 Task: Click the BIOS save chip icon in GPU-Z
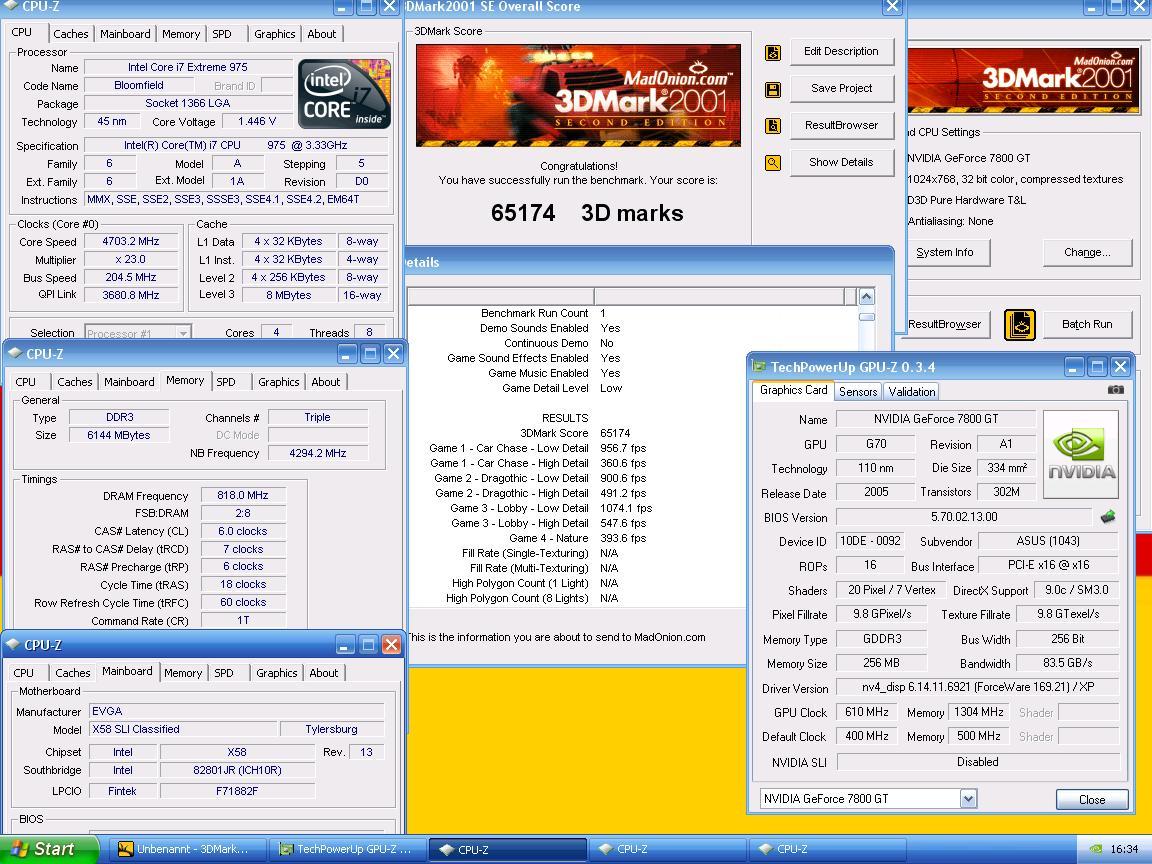tap(1108, 517)
